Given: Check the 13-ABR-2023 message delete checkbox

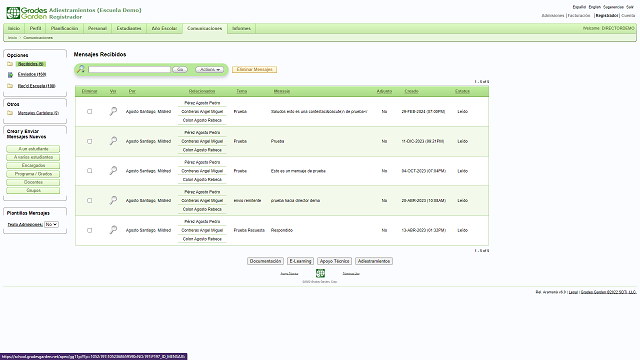Looking at the screenshot, I should point(89,230).
